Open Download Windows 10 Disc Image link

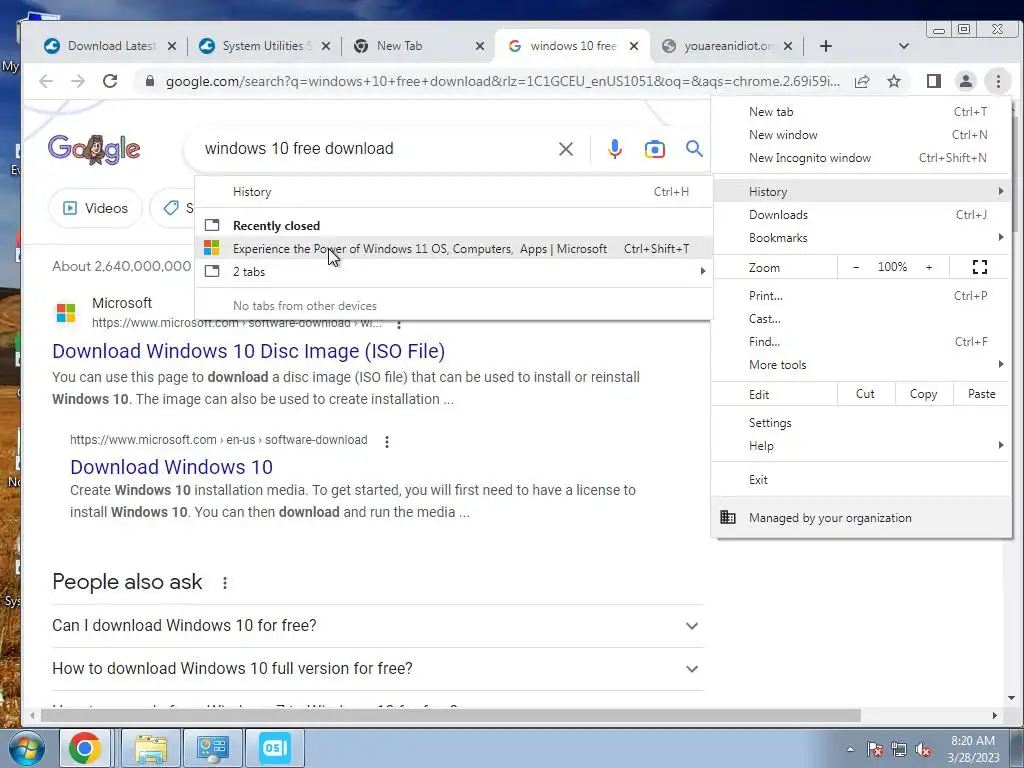248,351
